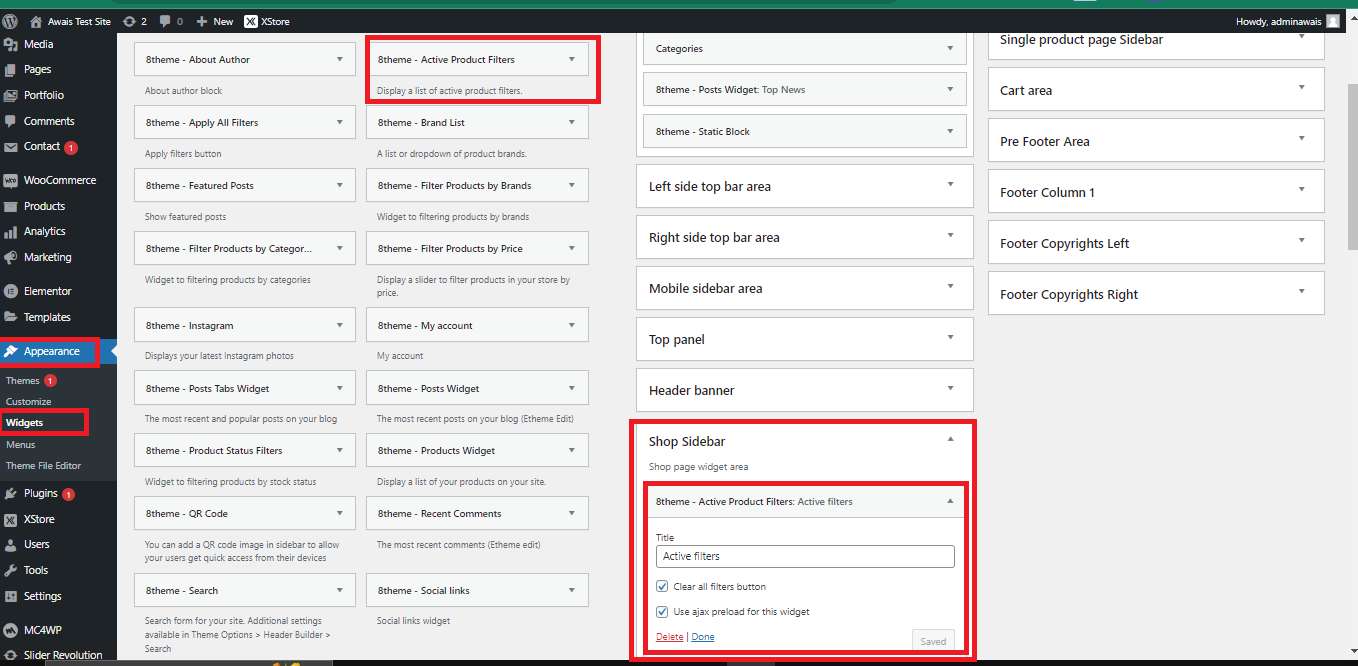Image resolution: width=1358 pixels, height=666 pixels.
Task: Click the widget Title input field
Action: (805, 556)
